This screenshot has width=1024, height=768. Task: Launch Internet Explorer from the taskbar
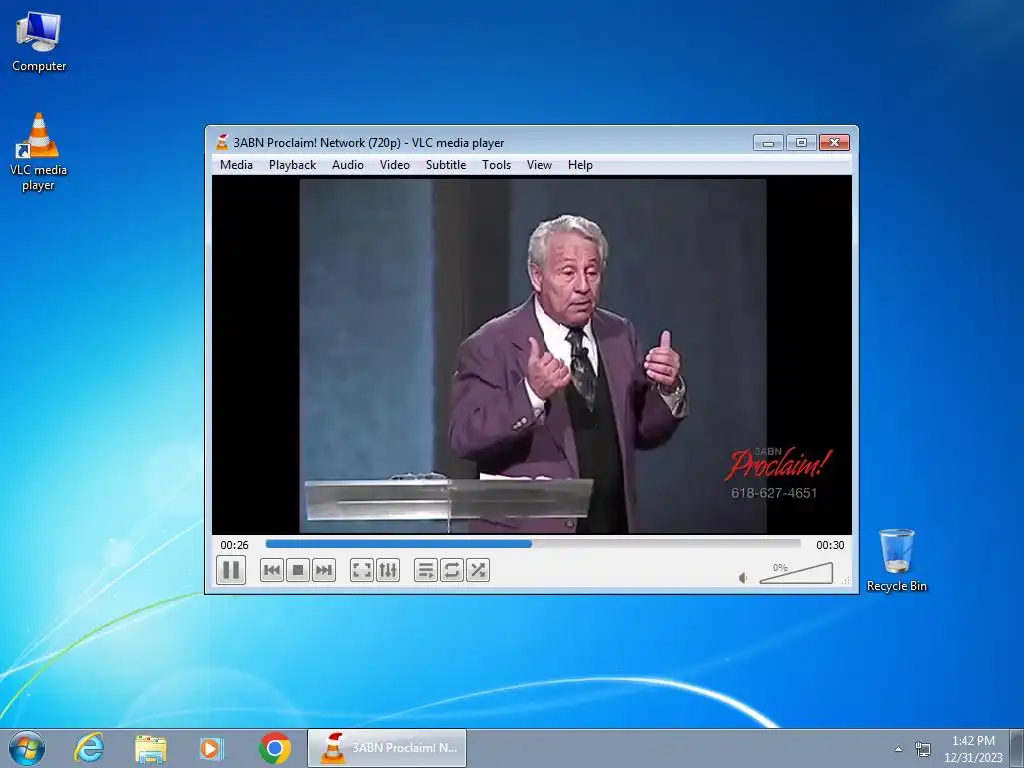point(89,748)
